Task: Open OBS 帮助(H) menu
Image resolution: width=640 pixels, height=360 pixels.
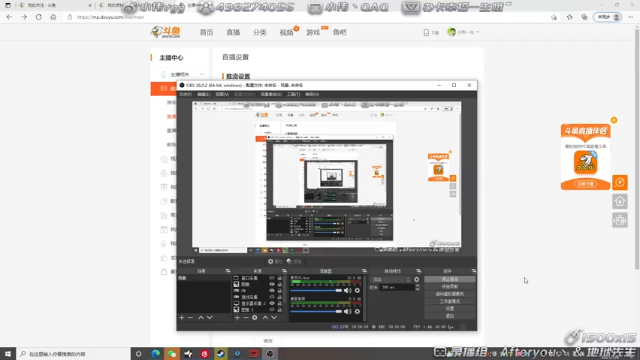Action: point(312,94)
